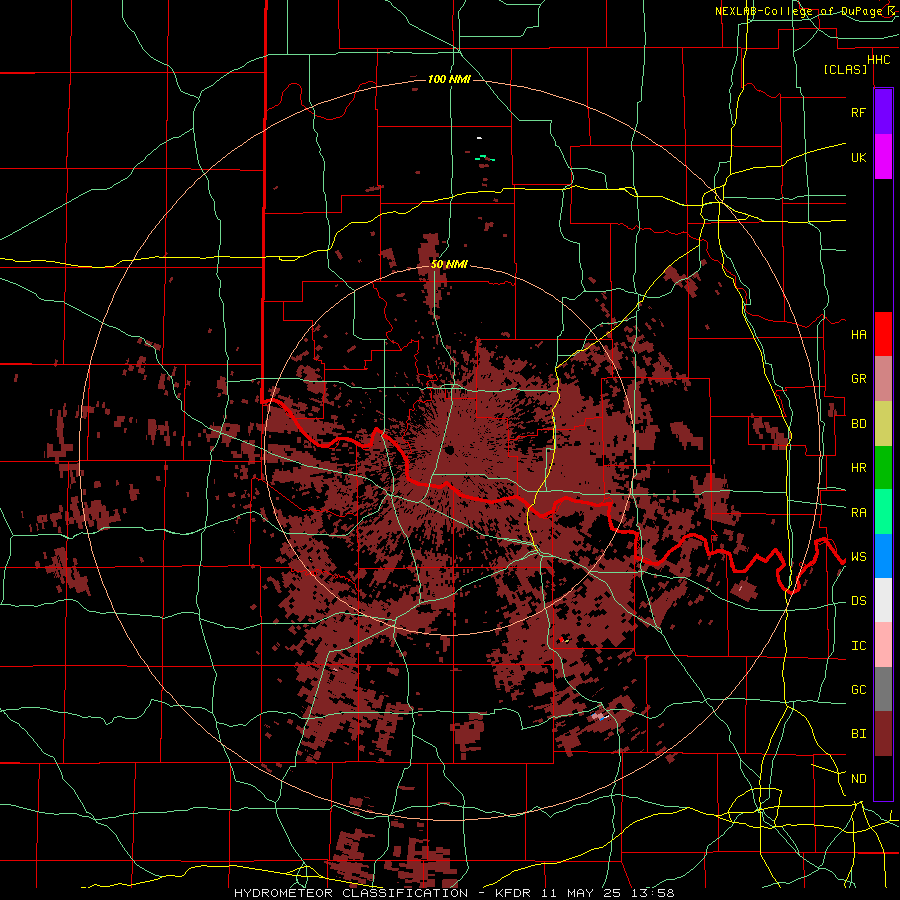Click the HYDROMETEOR CLASSIFICATION title text
Image resolution: width=900 pixels, height=900 pixels.
tap(351, 893)
